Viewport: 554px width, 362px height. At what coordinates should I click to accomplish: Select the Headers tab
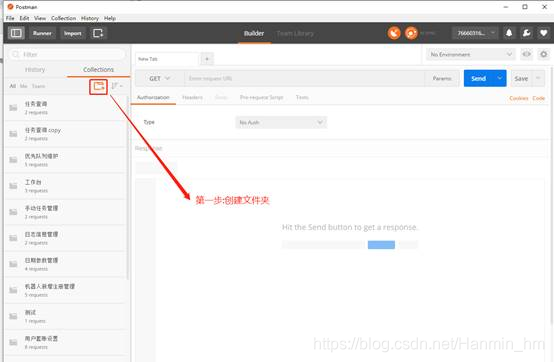point(193,97)
